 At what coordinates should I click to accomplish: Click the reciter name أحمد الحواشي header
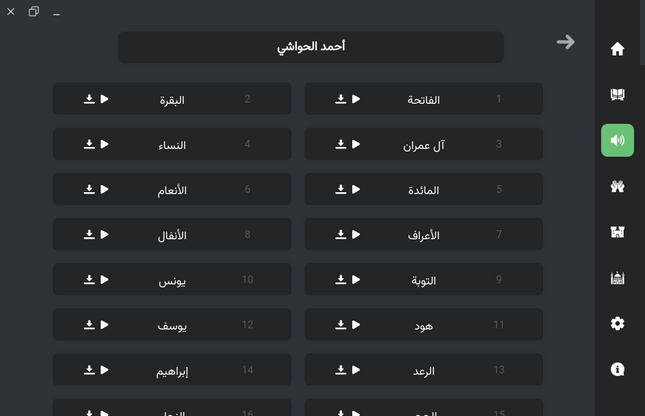click(310, 47)
